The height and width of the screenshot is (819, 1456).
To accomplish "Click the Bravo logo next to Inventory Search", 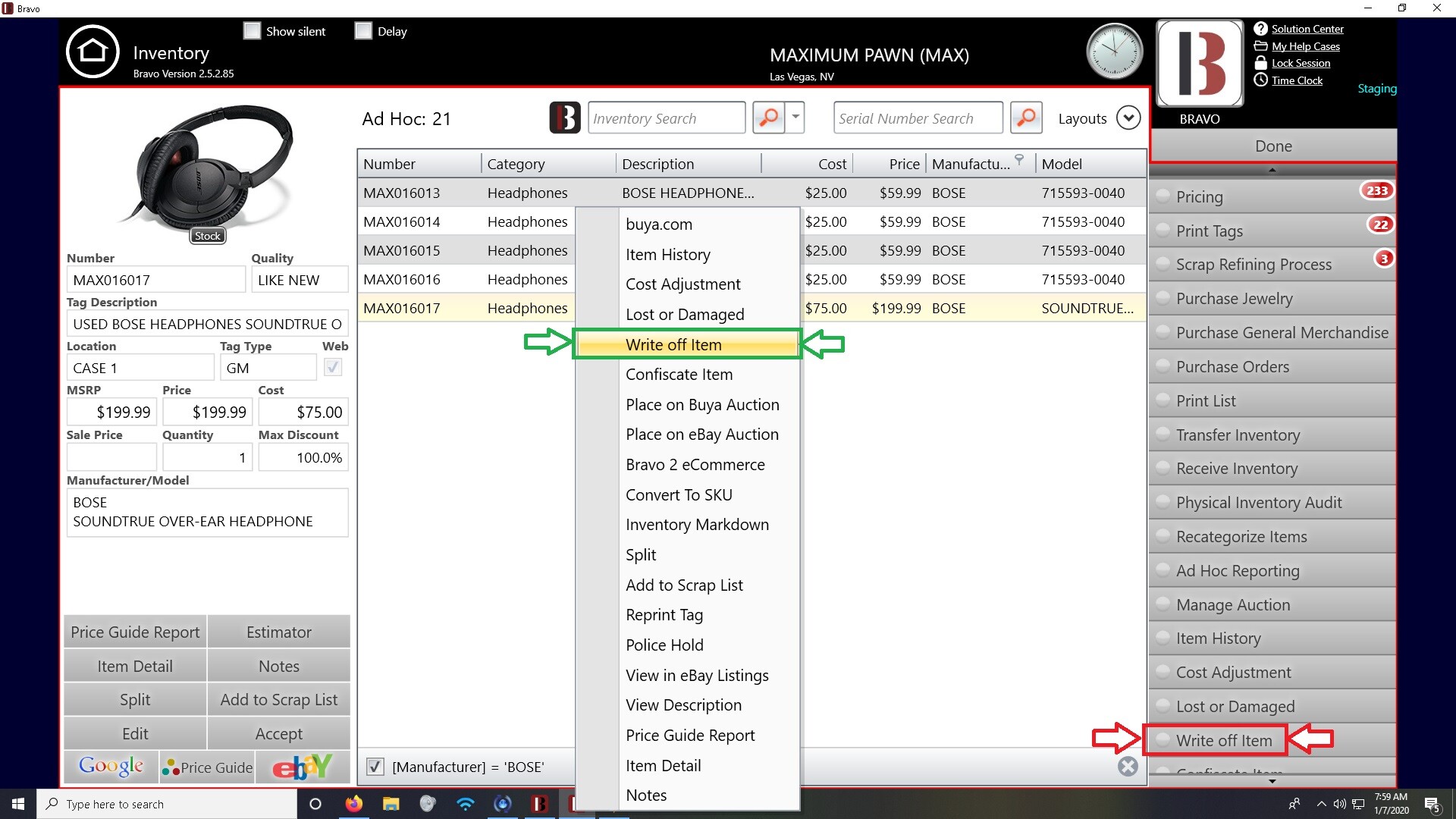I will coord(565,118).
